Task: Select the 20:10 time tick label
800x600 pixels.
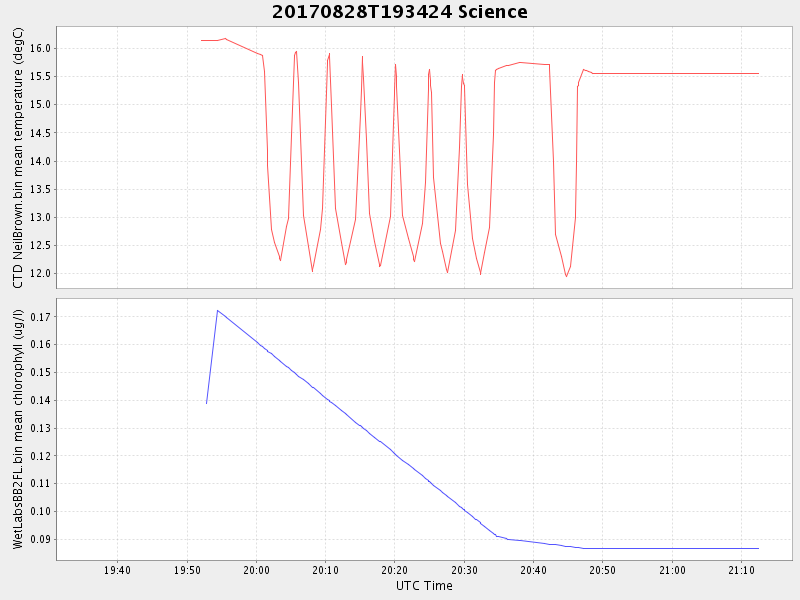Action: coord(326,570)
